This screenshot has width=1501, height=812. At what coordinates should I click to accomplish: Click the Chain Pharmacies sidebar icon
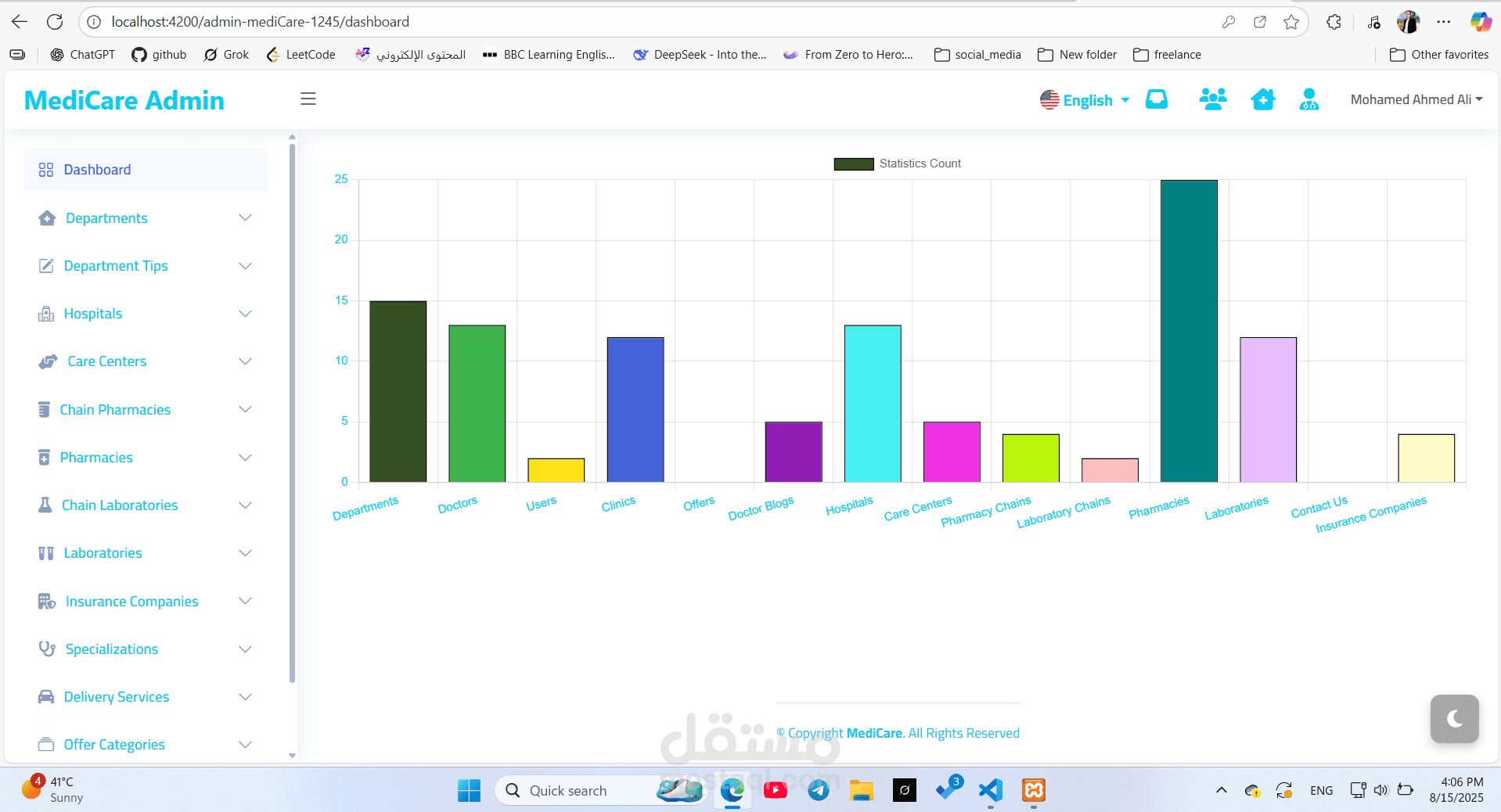click(44, 410)
